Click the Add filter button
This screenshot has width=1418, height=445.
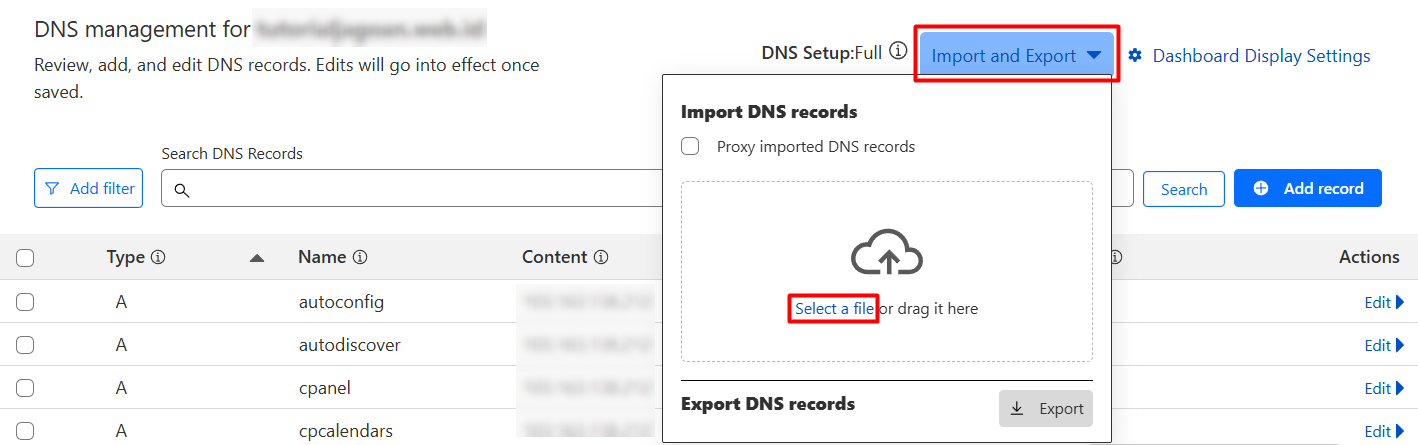click(x=89, y=188)
